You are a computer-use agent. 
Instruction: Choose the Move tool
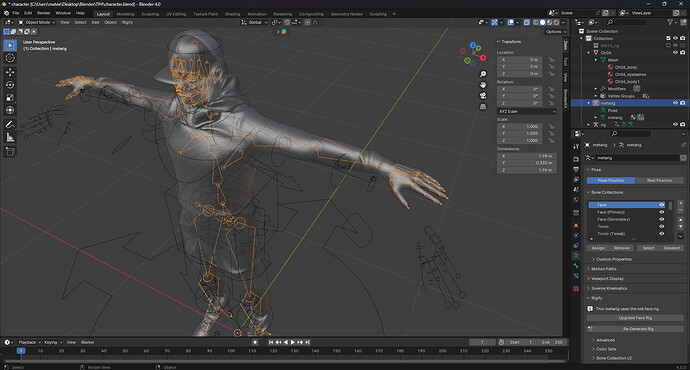coord(10,72)
